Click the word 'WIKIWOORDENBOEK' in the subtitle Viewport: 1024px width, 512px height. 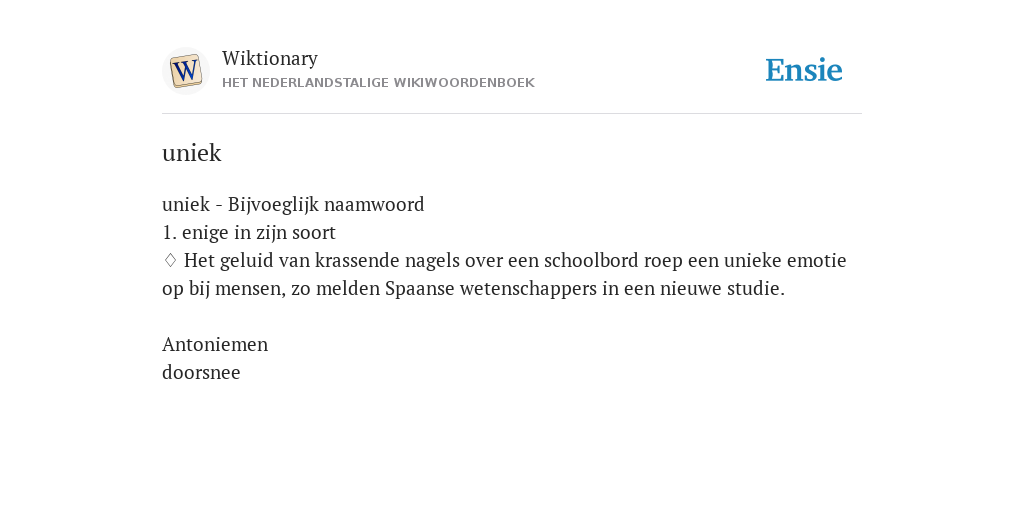(x=464, y=83)
